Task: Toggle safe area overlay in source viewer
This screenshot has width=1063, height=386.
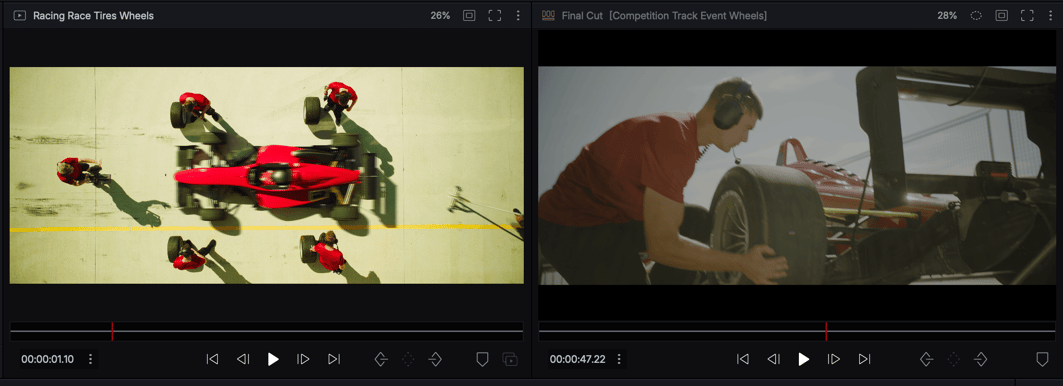Action: tap(469, 15)
